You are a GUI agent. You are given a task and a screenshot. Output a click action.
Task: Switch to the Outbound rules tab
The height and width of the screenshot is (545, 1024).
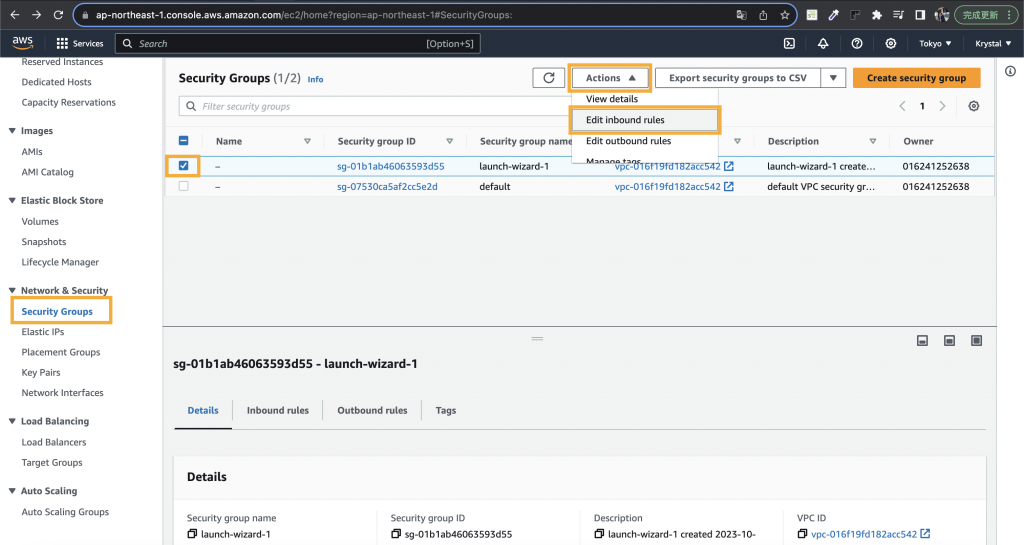[372, 411]
